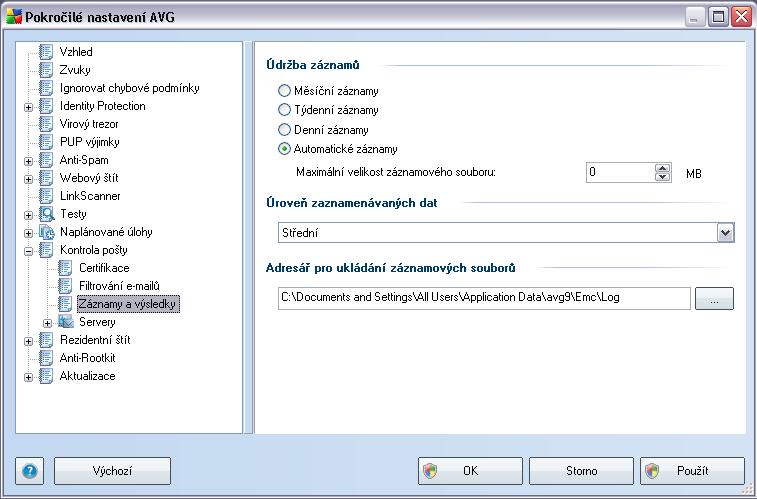The height and width of the screenshot is (499, 757).
Task: Click the LinkScanner page icon
Action: [x=46, y=196]
